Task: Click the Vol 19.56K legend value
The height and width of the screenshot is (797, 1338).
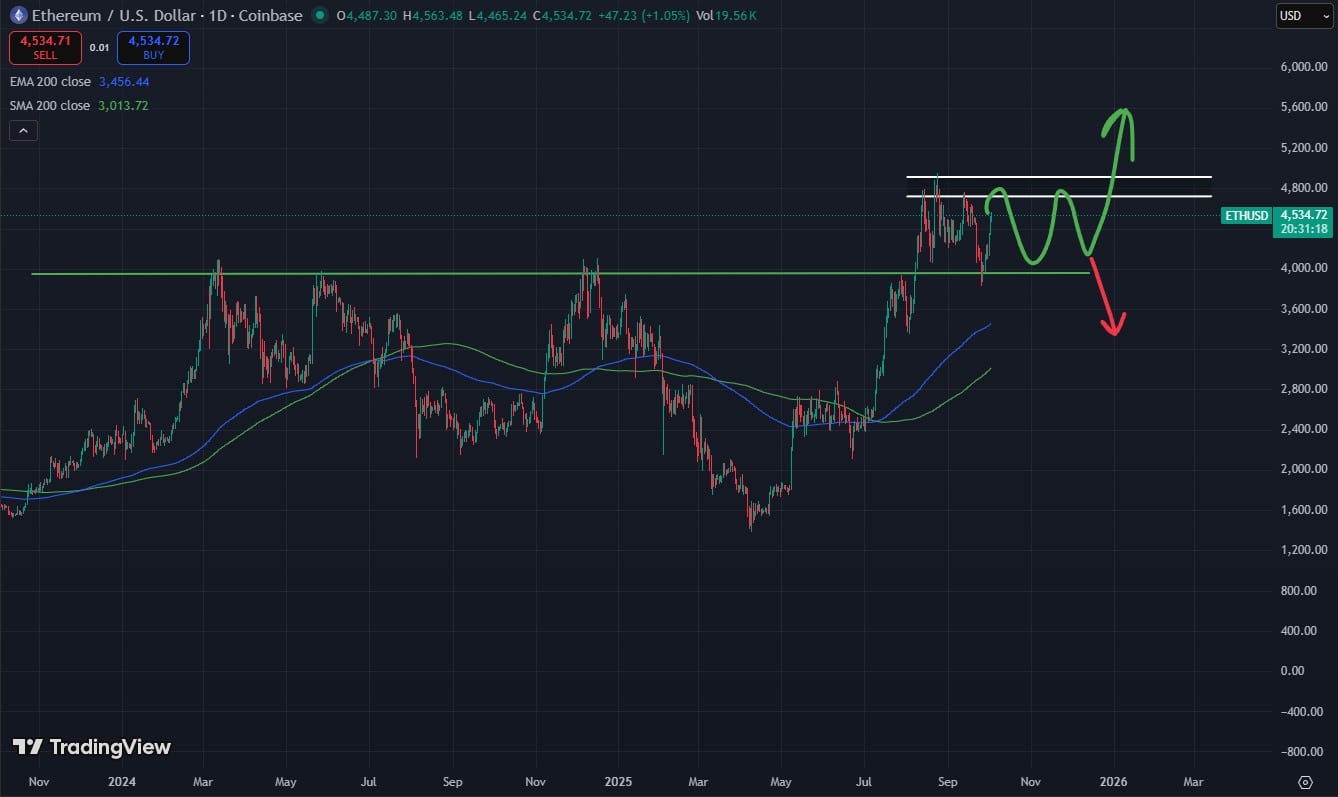Action: pos(728,16)
